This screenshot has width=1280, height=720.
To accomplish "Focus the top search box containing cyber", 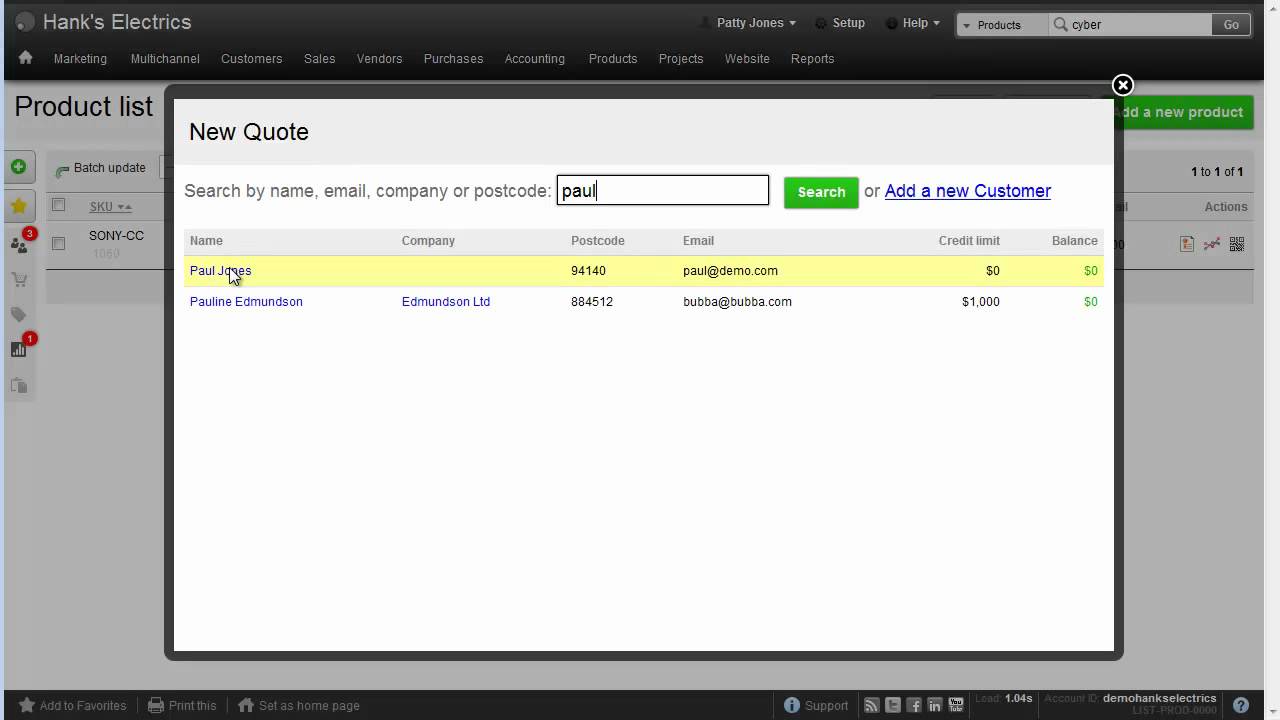I will pyautogui.click(x=1130, y=25).
